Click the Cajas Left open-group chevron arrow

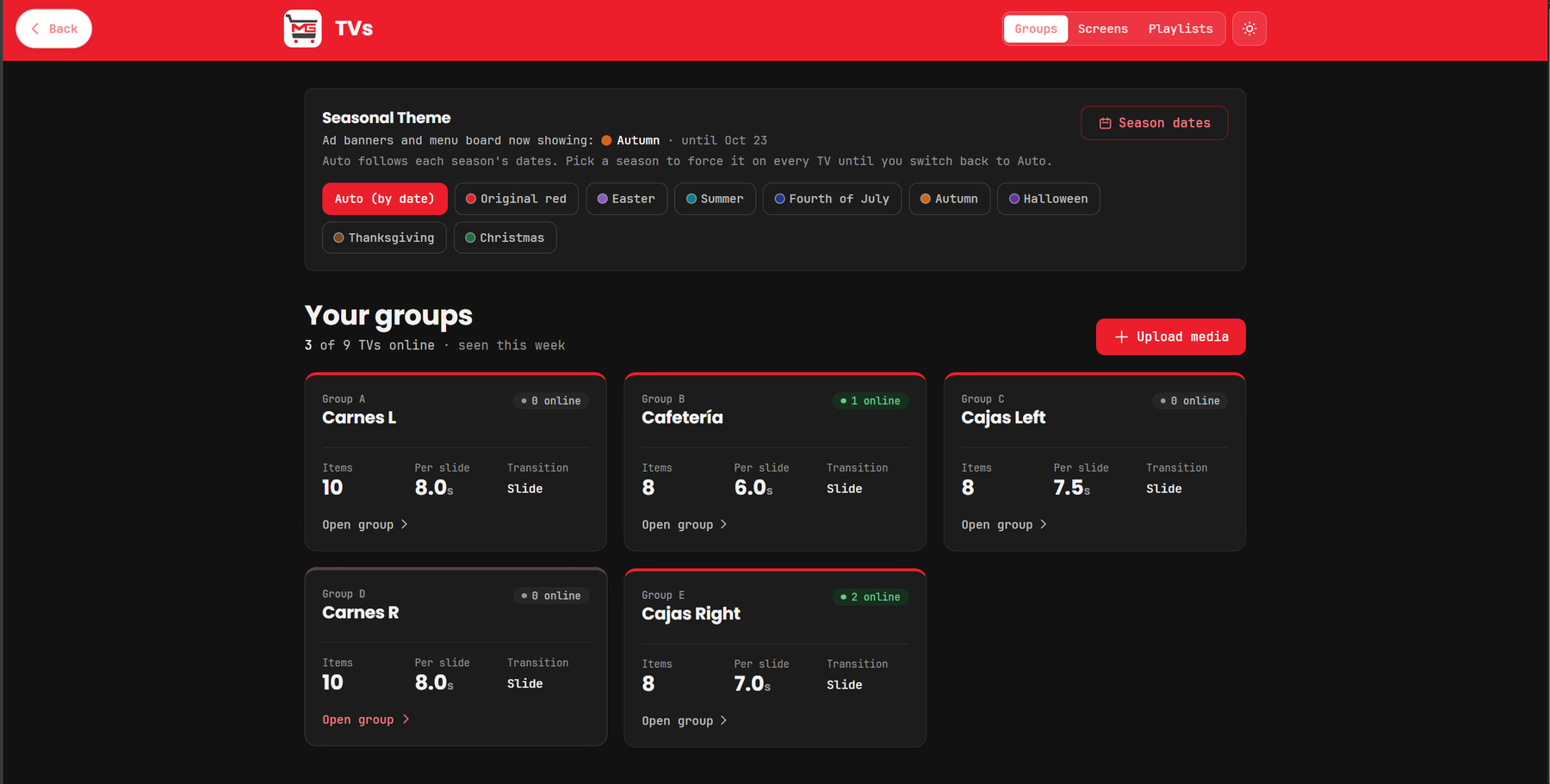point(1043,524)
